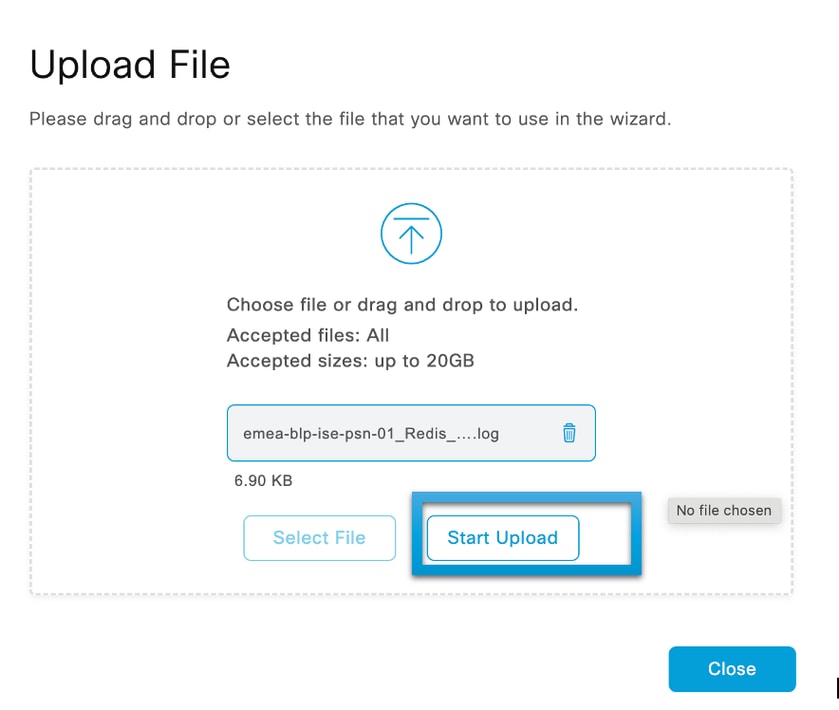Open the No file chosen file picker
Screen dimensions: 839x710
[x=724, y=510]
